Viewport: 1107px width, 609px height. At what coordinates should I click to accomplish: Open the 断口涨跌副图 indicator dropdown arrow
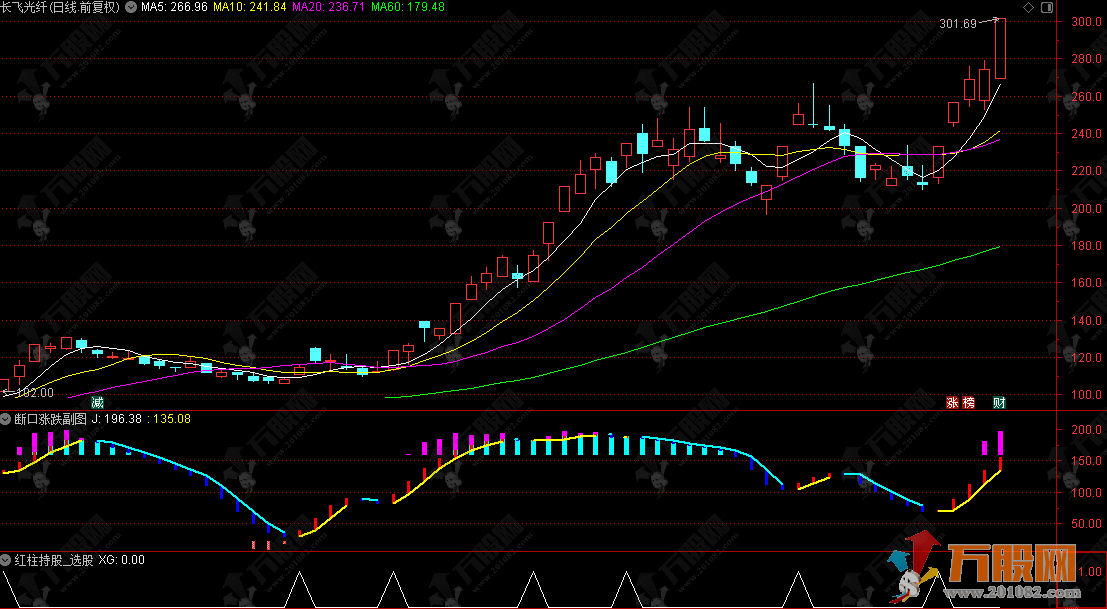(6, 419)
